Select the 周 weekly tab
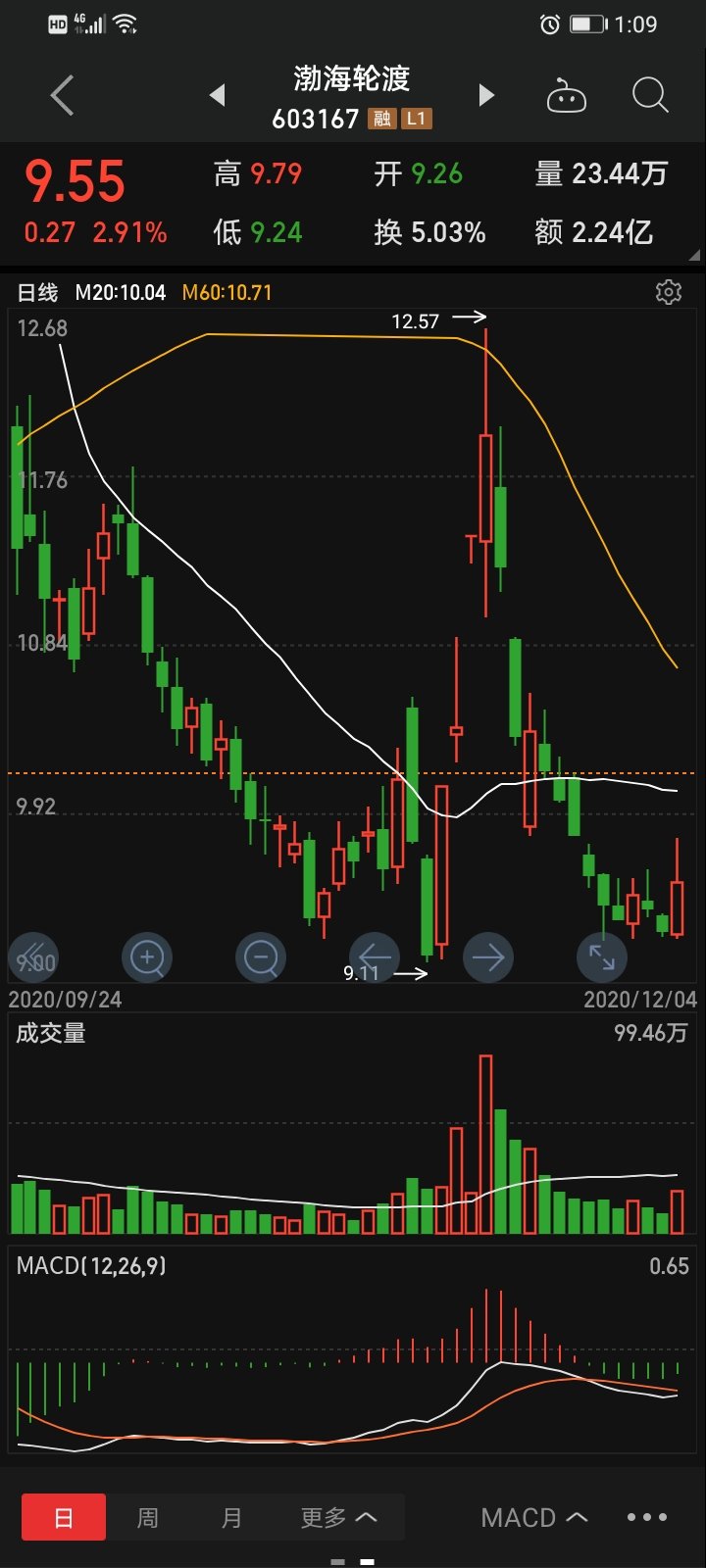Image resolution: width=706 pixels, height=1568 pixels. [x=147, y=1518]
